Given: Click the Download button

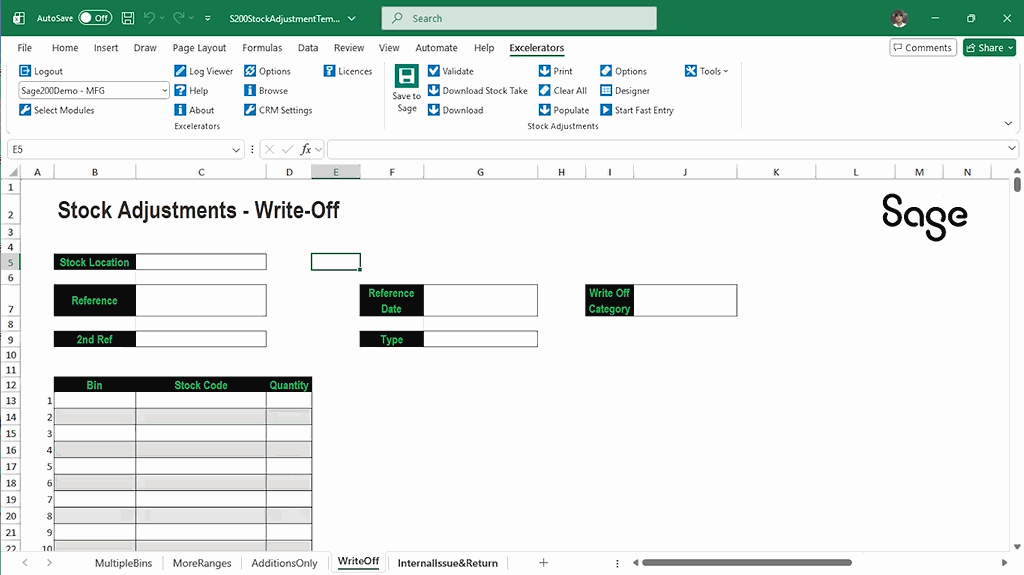Looking at the screenshot, I should 456,110.
